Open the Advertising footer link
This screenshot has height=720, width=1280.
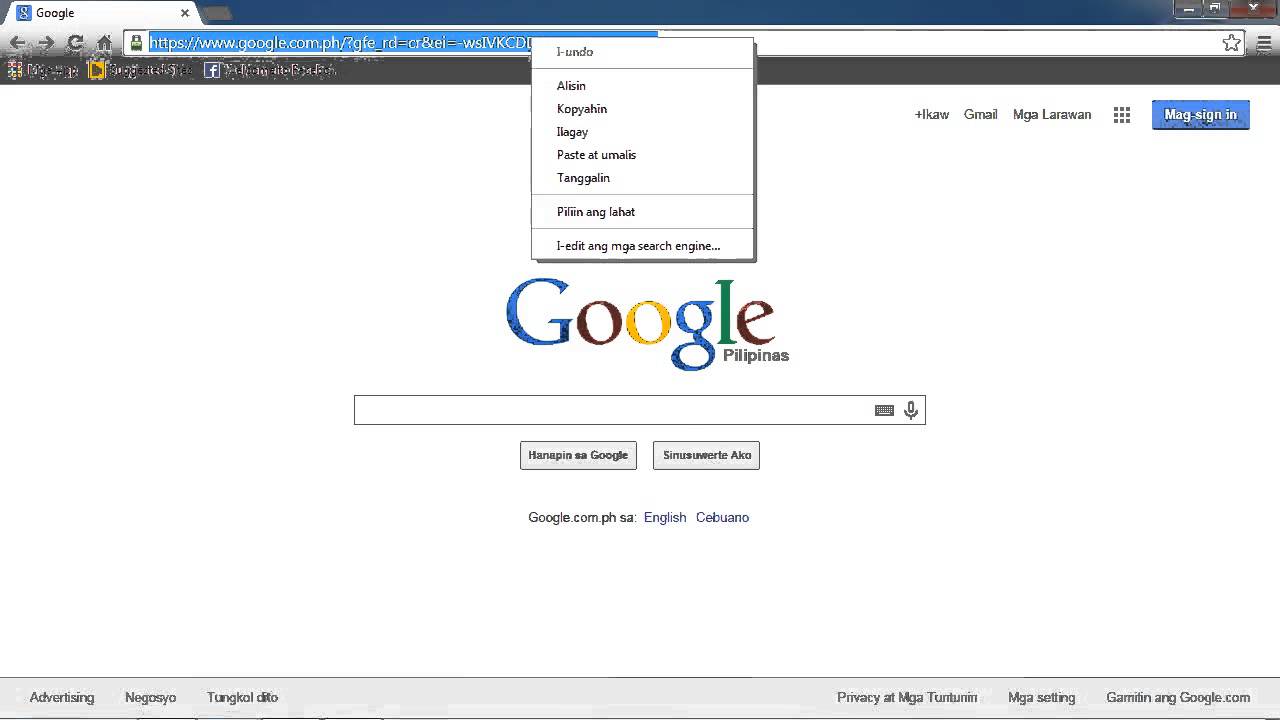coord(62,698)
